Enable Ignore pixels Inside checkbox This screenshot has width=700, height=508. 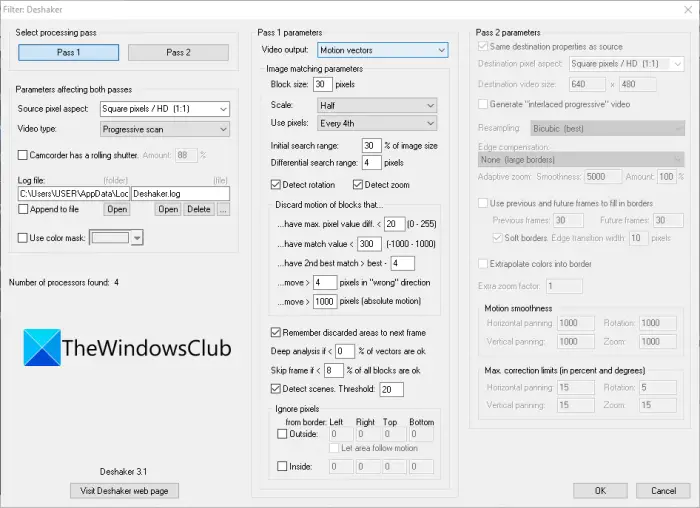click(282, 466)
